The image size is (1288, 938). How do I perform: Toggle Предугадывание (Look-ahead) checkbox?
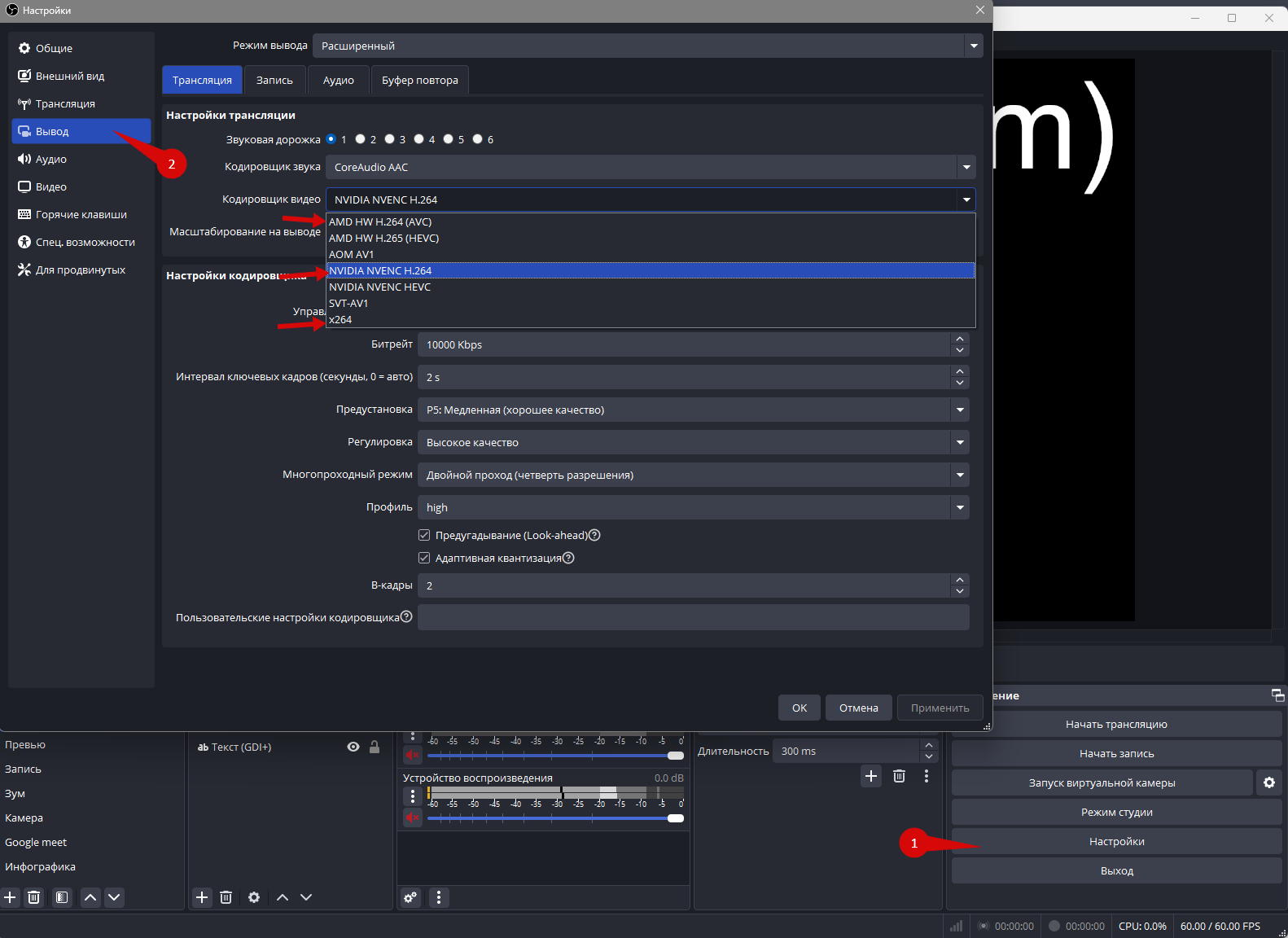(x=424, y=535)
